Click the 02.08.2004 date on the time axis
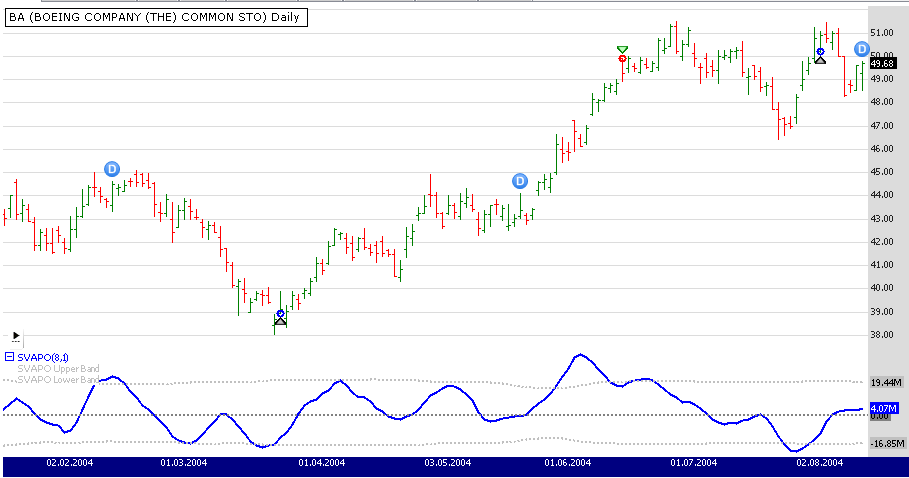The image size is (909, 478). point(820,463)
